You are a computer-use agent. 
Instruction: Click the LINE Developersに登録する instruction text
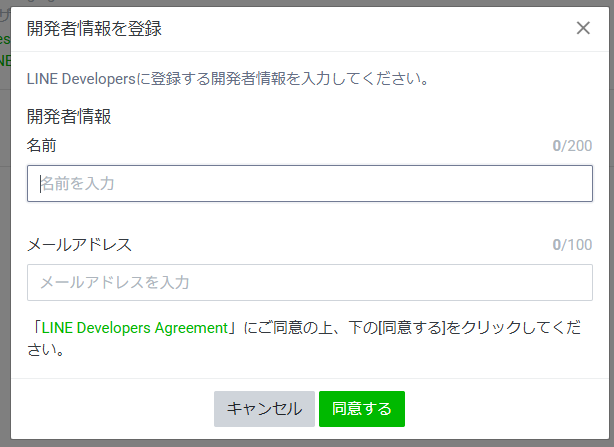tap(227, 79)
